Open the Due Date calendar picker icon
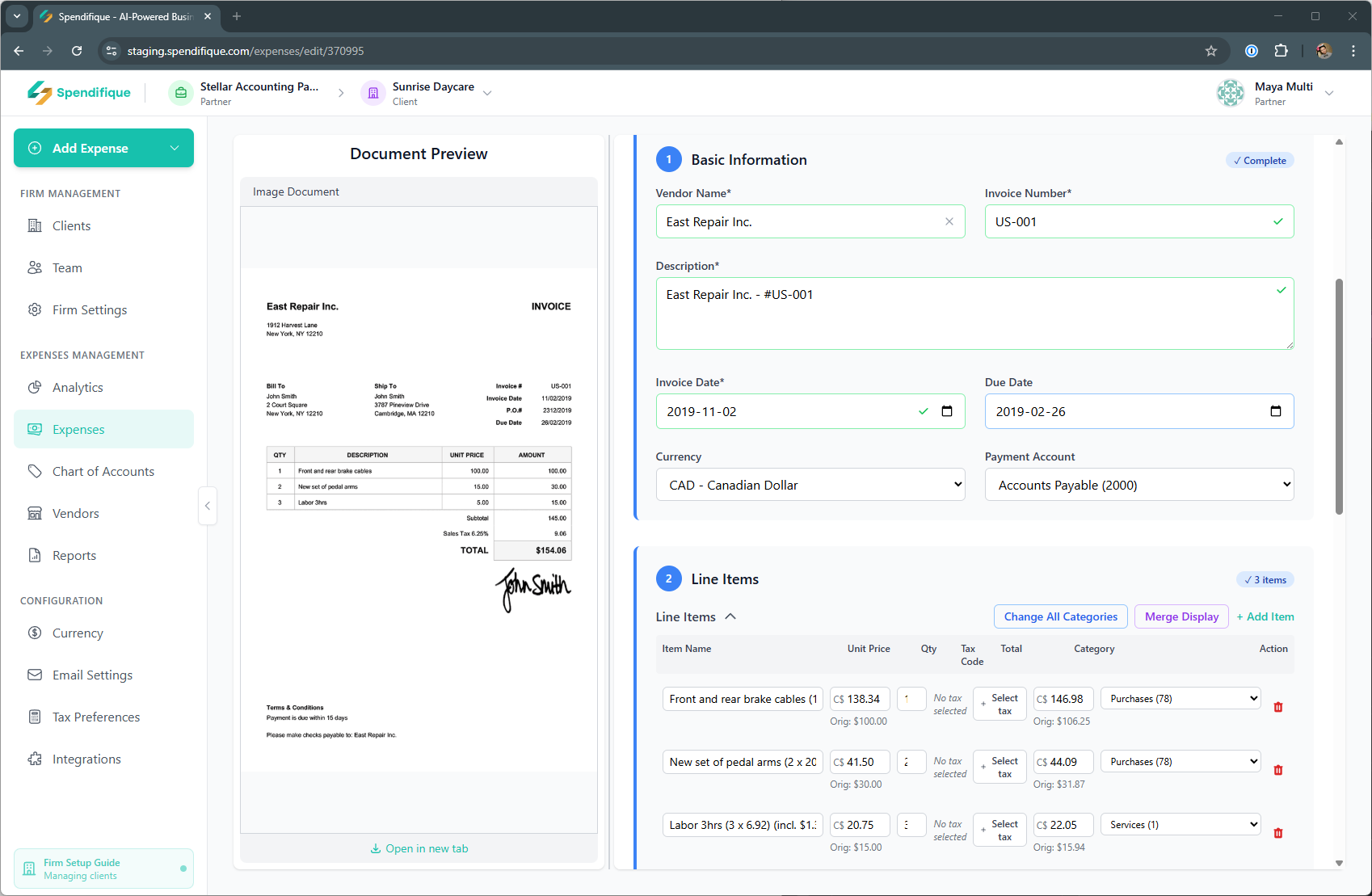 [1275, 411]
